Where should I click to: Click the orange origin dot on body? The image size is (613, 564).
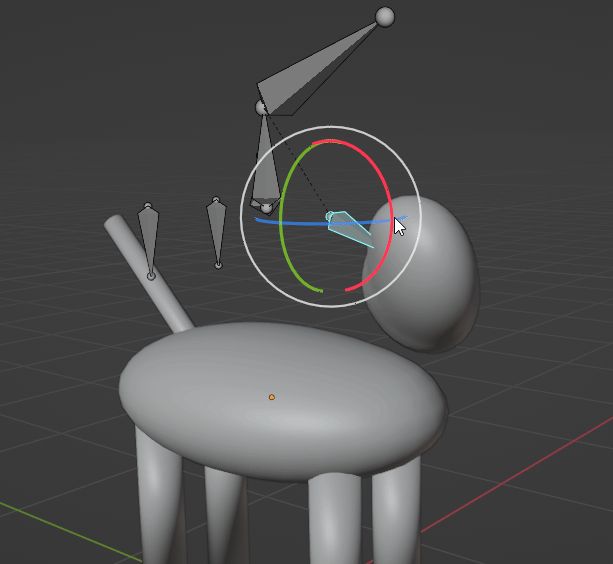(x=271, y=397)
